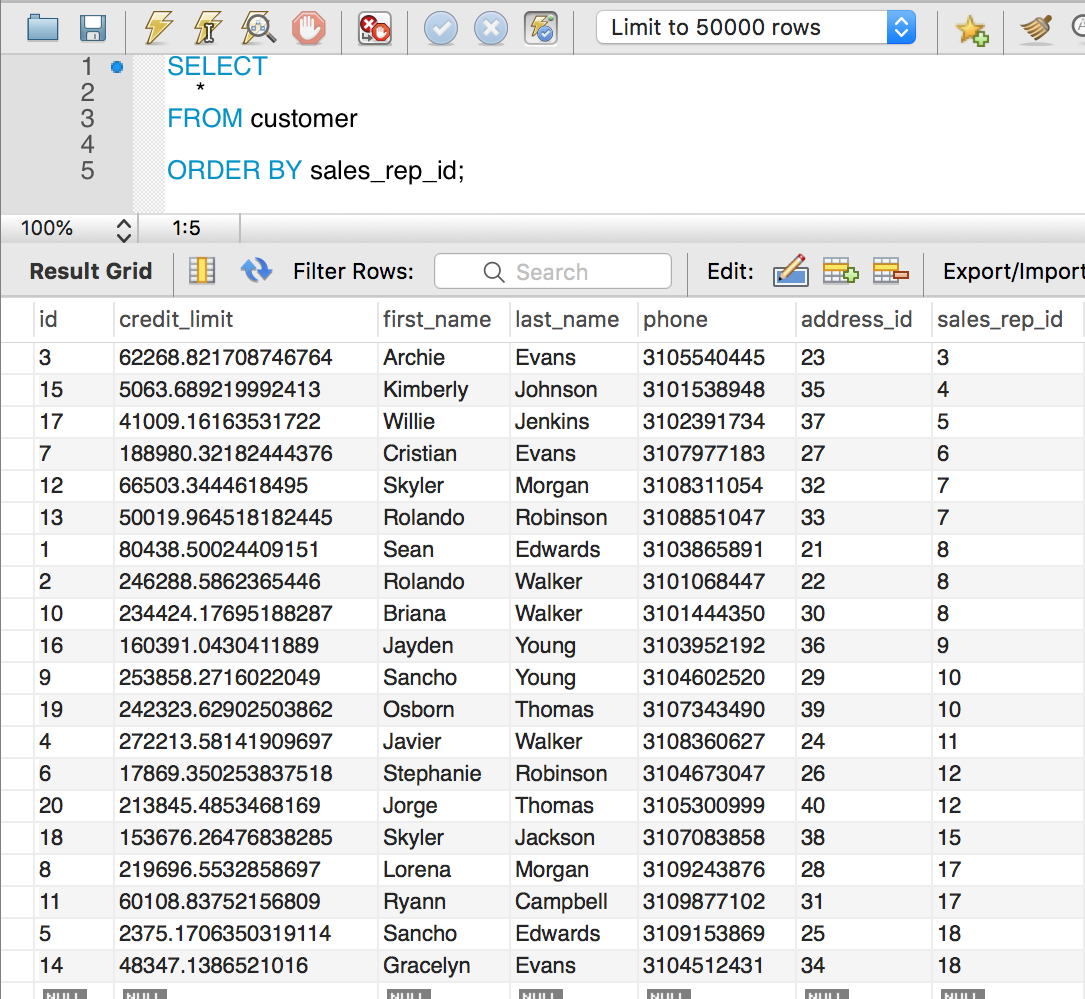Focus the Filter Rows search field
This screenshot has width=1085, height=999.
[x=552, y=271]
